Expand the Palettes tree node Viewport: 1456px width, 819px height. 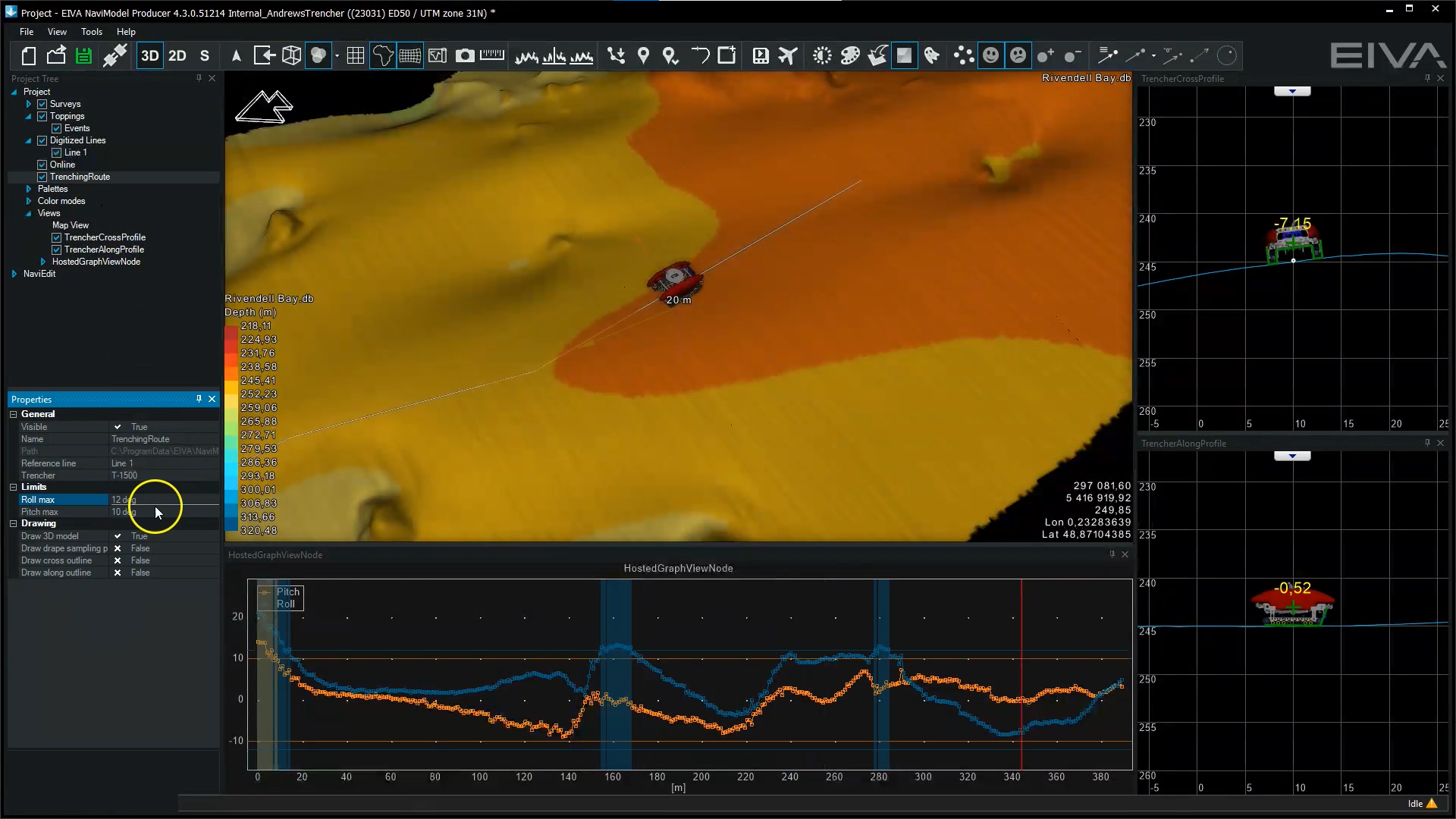click(29, 189)
